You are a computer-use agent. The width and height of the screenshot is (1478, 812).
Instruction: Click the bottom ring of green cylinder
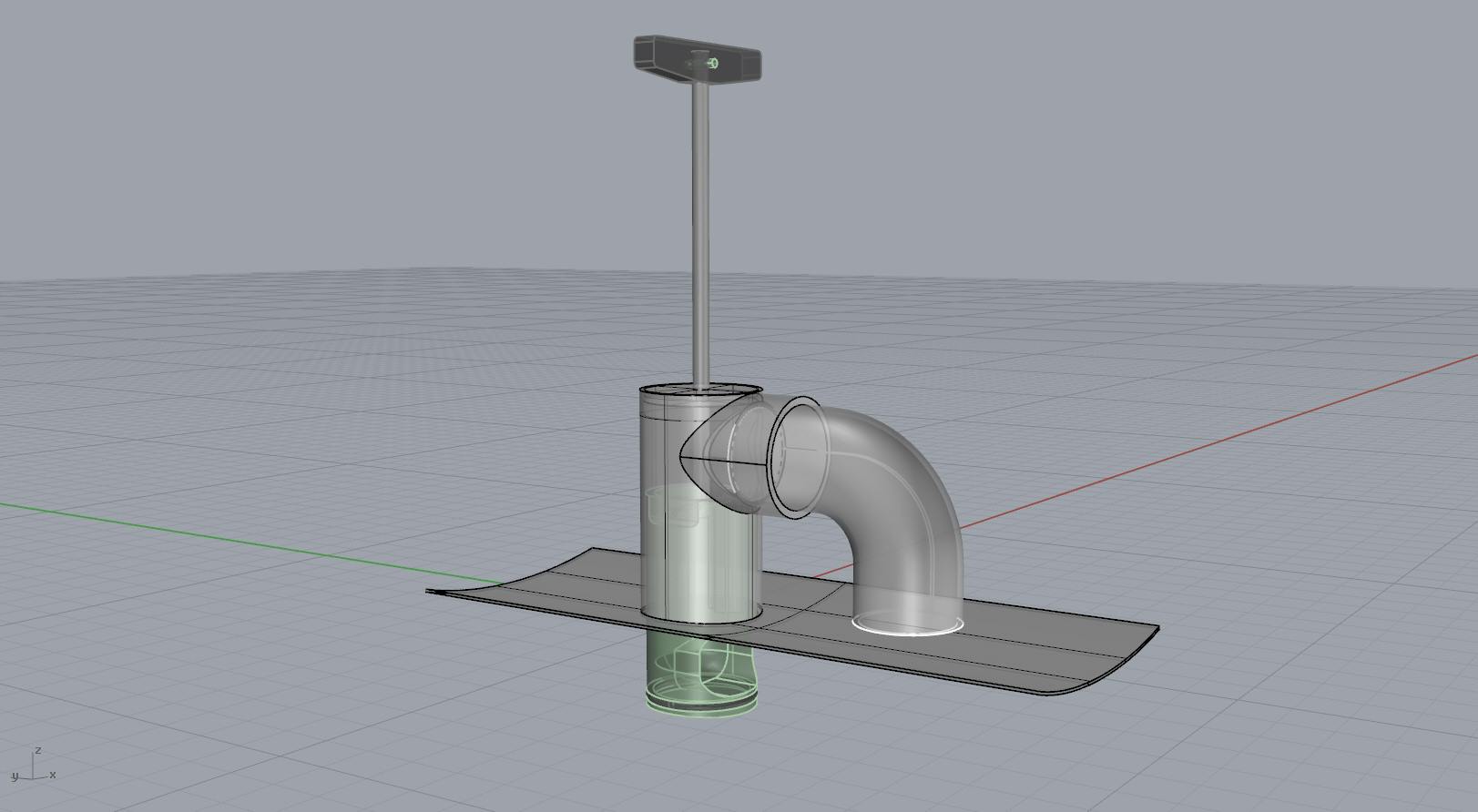(x=701, y=707)
